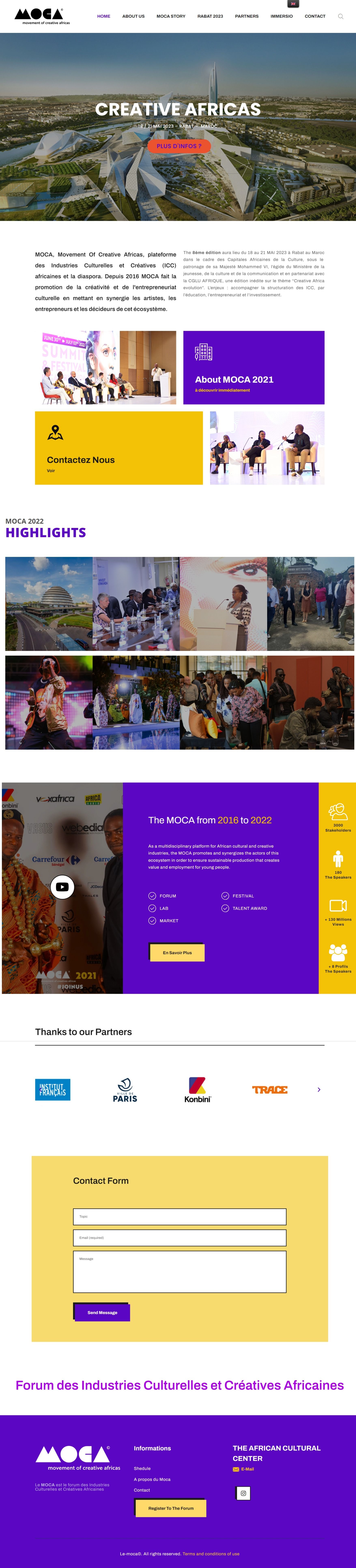The width and height of the screenshot is (356, 1568).
Task: Play the YouTube video button
Action: click(x=62, y=887)
